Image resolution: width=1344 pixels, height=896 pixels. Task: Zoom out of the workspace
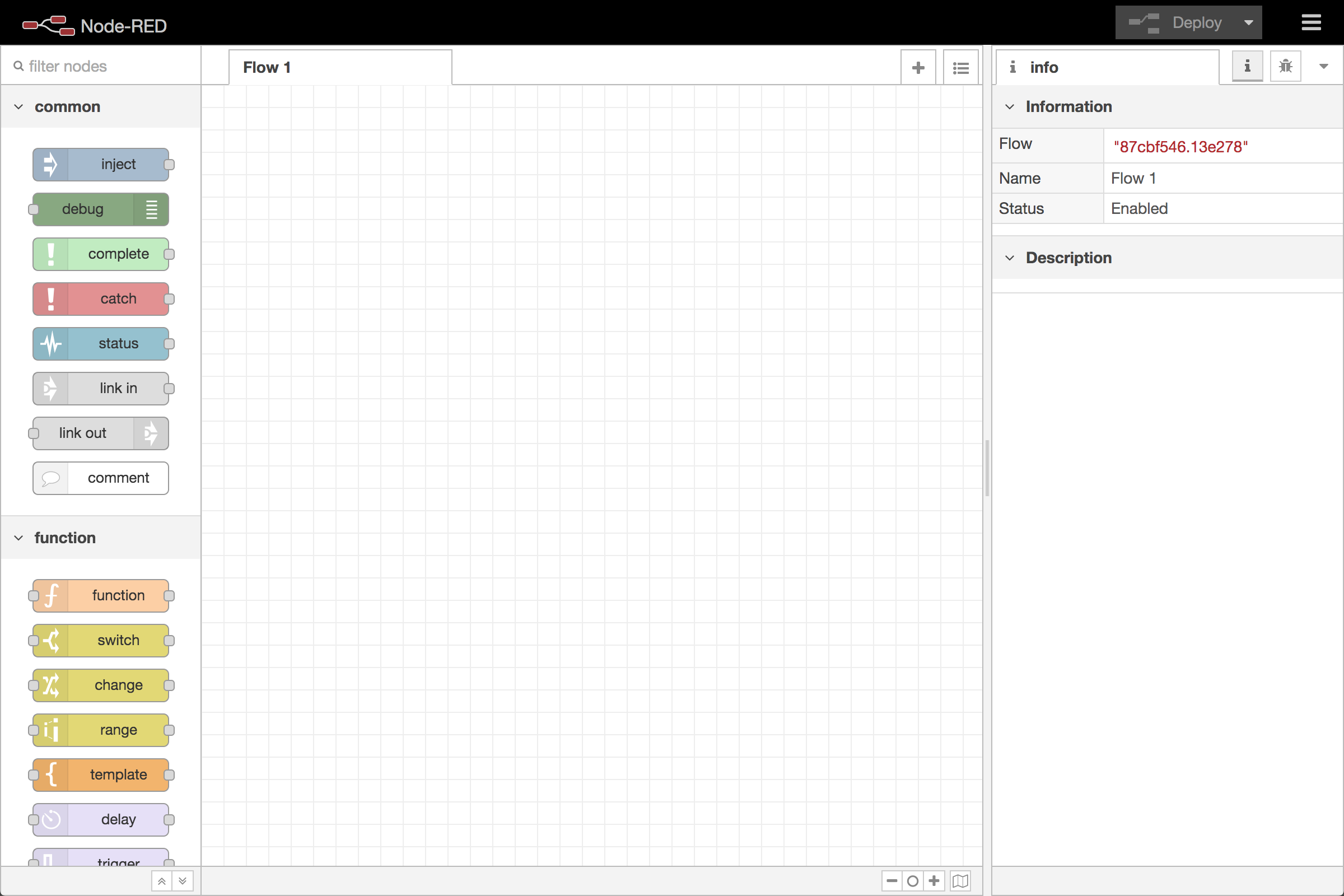click(892, 880)
